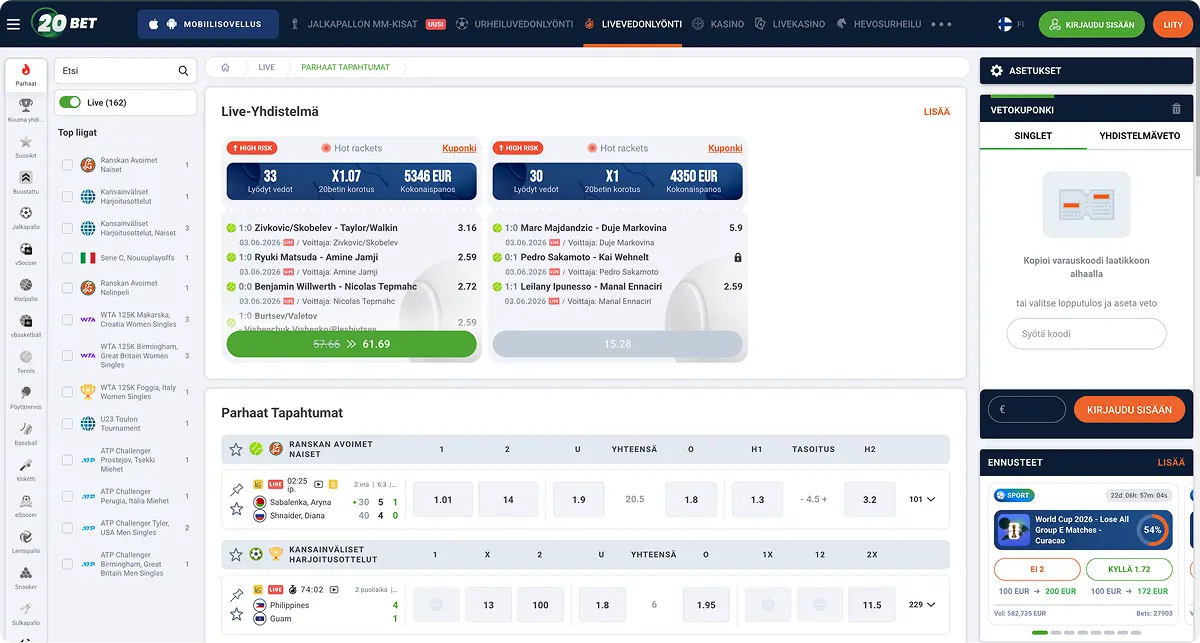This screenshot has width=1200, height=643.
Task: Check the U23 Toulon Tournament checkbox
Action: pyautogui.click(x=67, y=424)
